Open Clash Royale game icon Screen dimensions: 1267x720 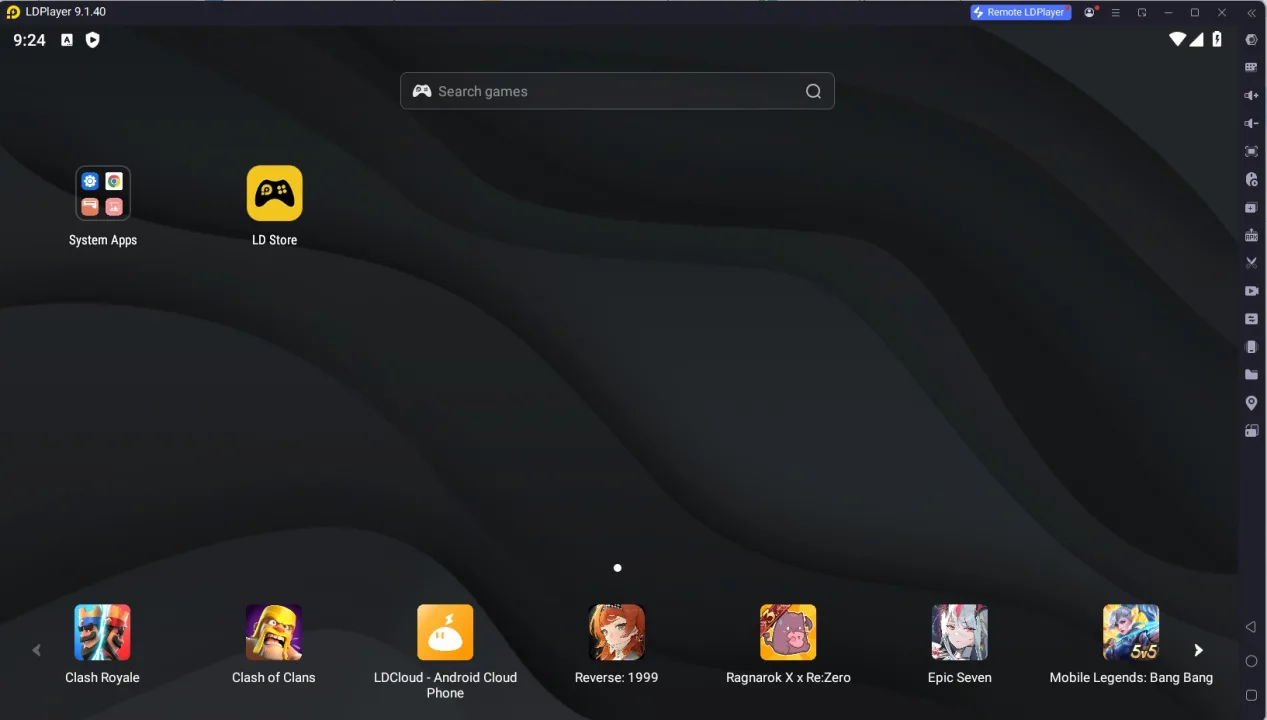(102, 632)
